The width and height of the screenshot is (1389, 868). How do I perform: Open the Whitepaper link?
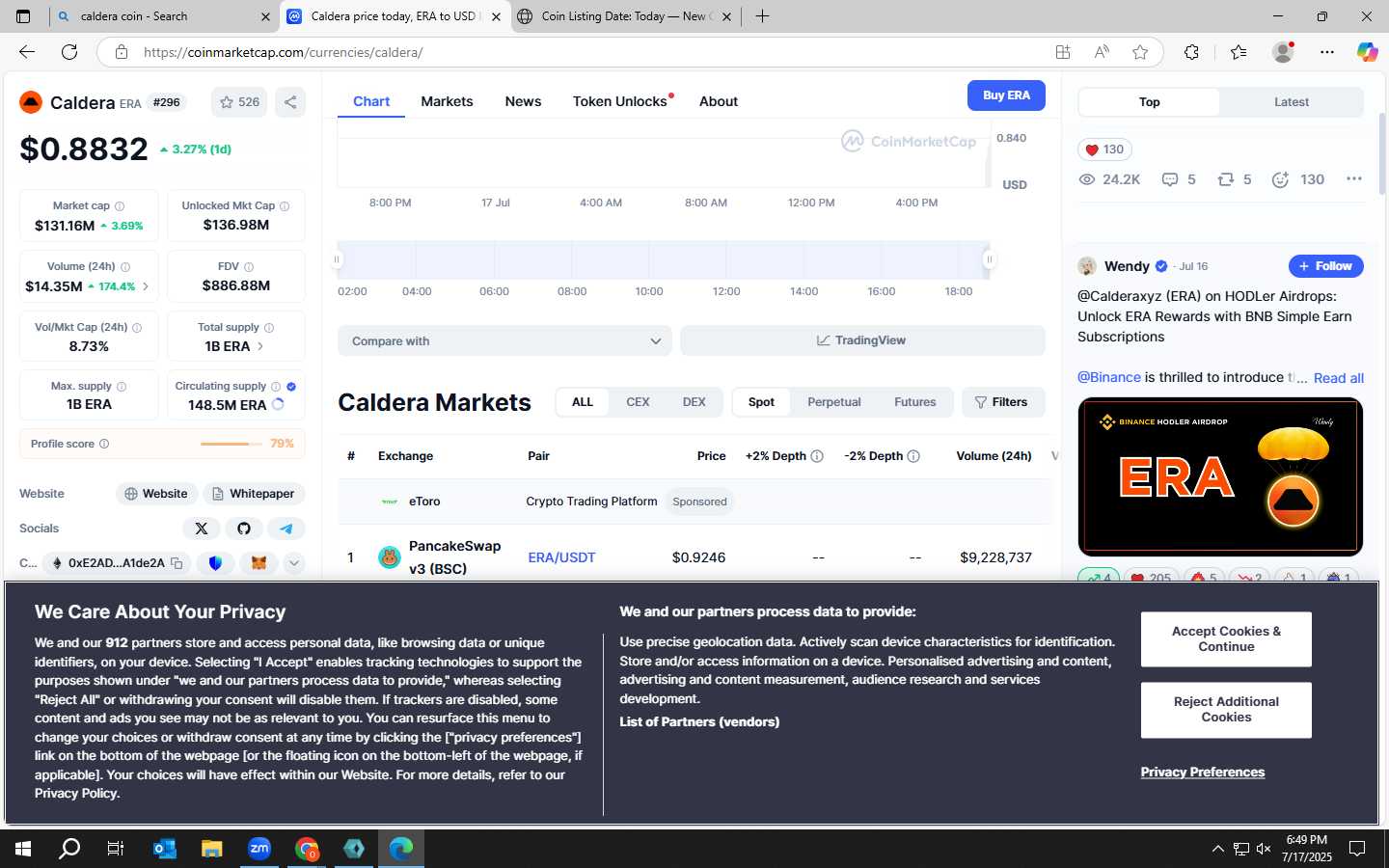point(253,494)
